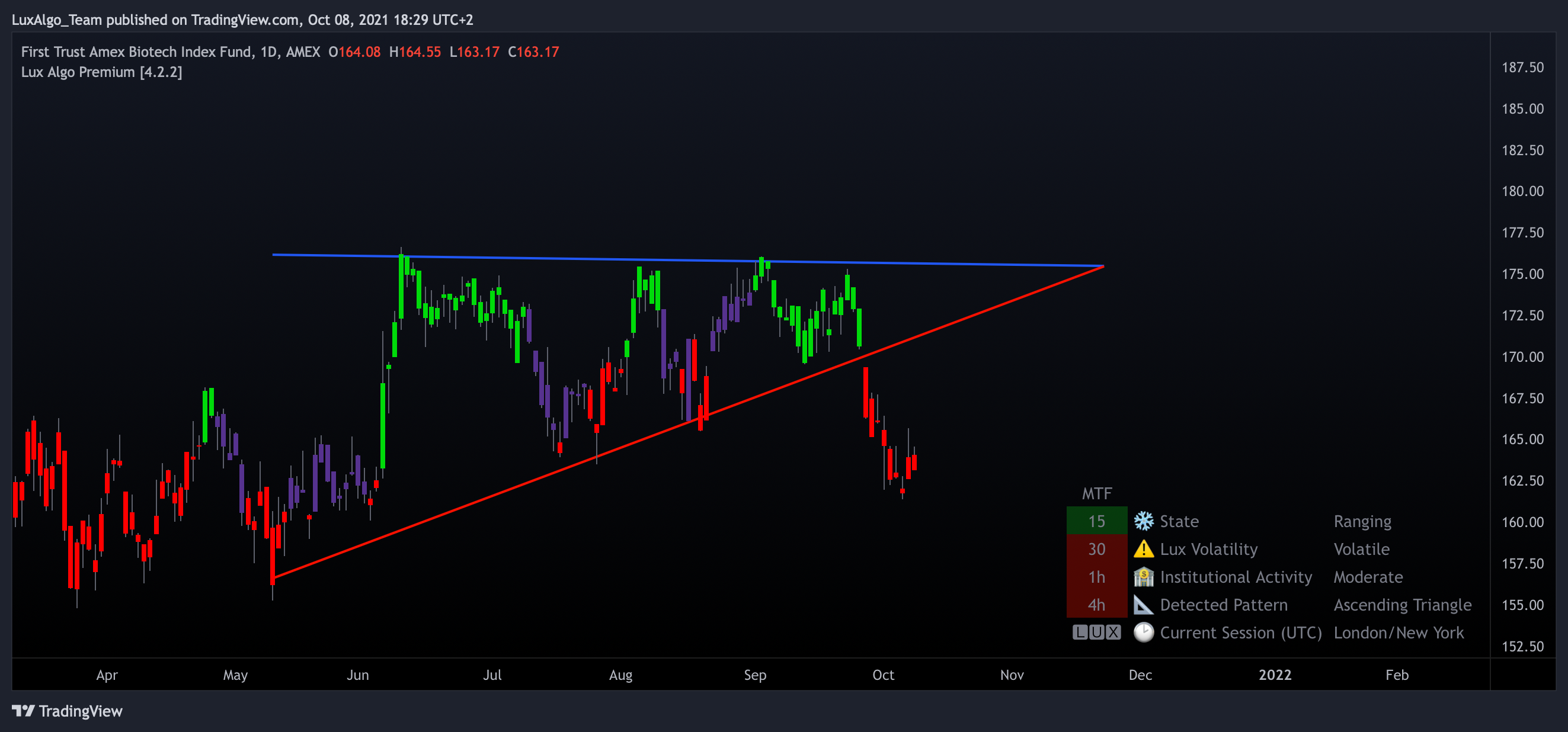Click the 157.50 price axis label

click(x=1522, y=563)
